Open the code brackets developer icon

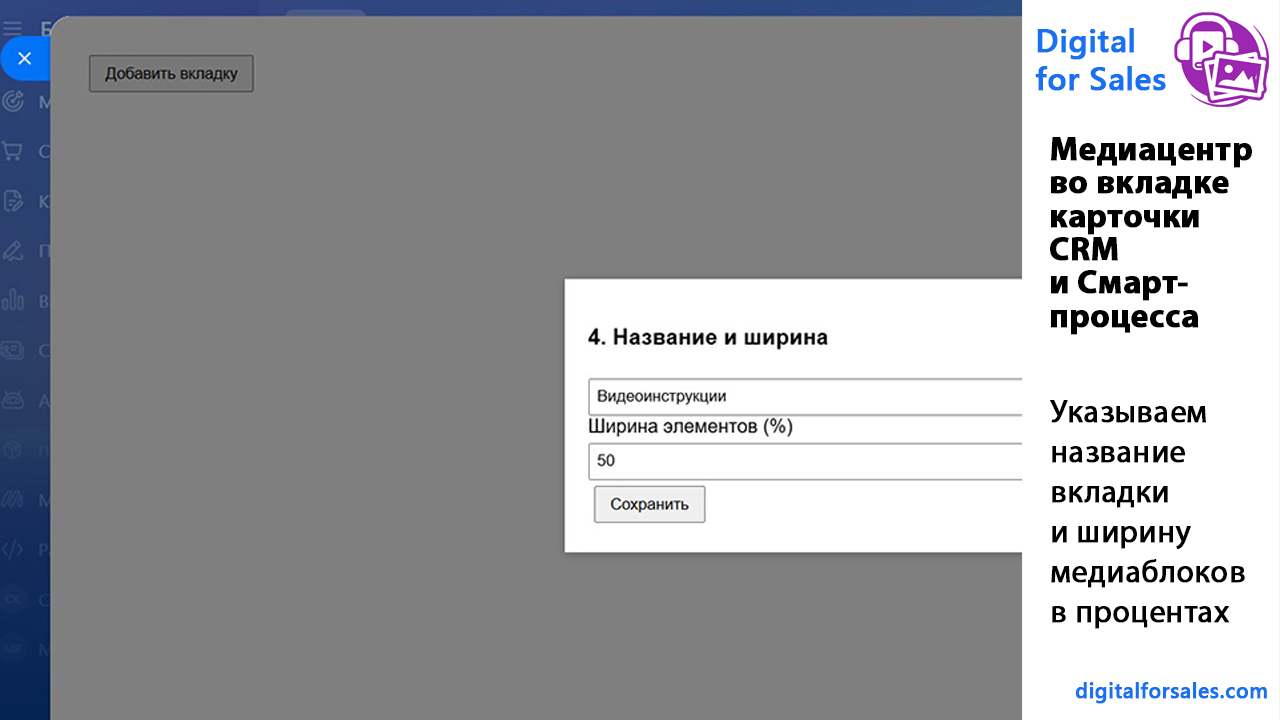13,549
